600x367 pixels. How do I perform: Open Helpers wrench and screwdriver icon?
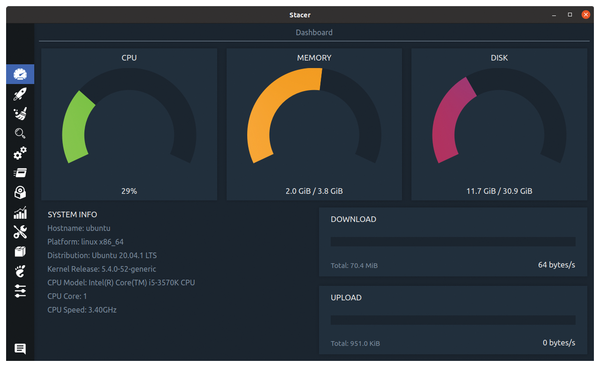point(20,232)
